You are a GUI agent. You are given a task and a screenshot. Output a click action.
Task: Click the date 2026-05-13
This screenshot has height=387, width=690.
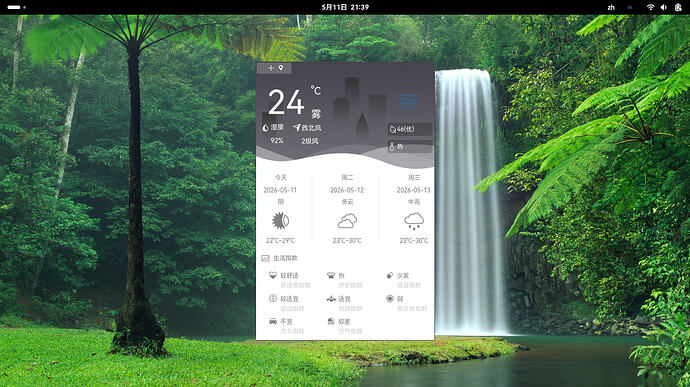[414, 190]
